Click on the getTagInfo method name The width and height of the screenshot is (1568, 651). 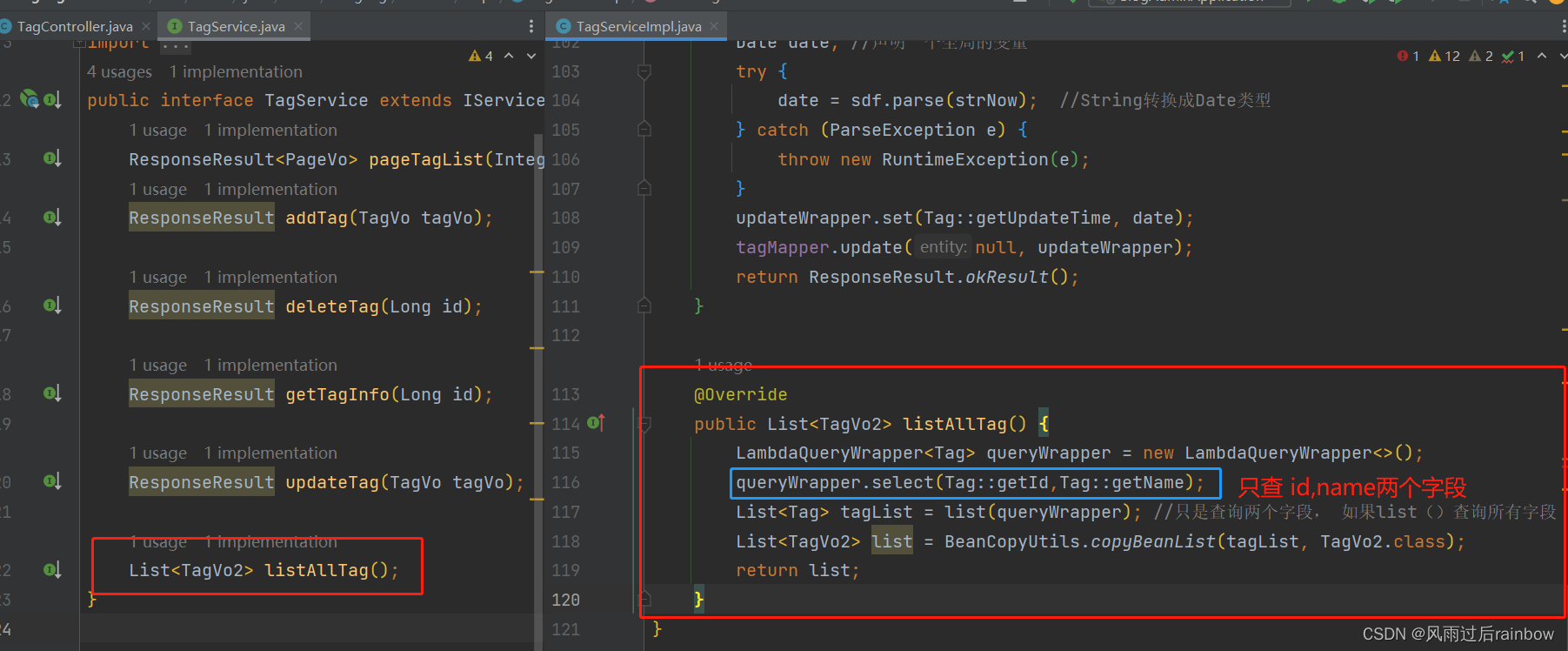tap(337, 394)
